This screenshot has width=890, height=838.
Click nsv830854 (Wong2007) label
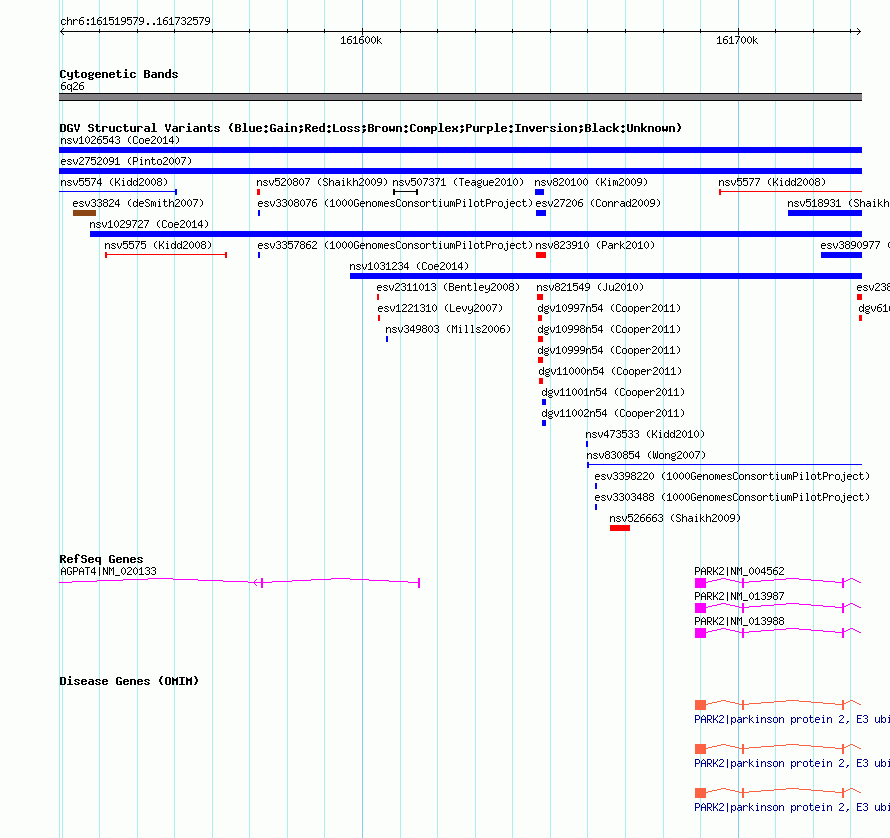(x=646, y=455)
